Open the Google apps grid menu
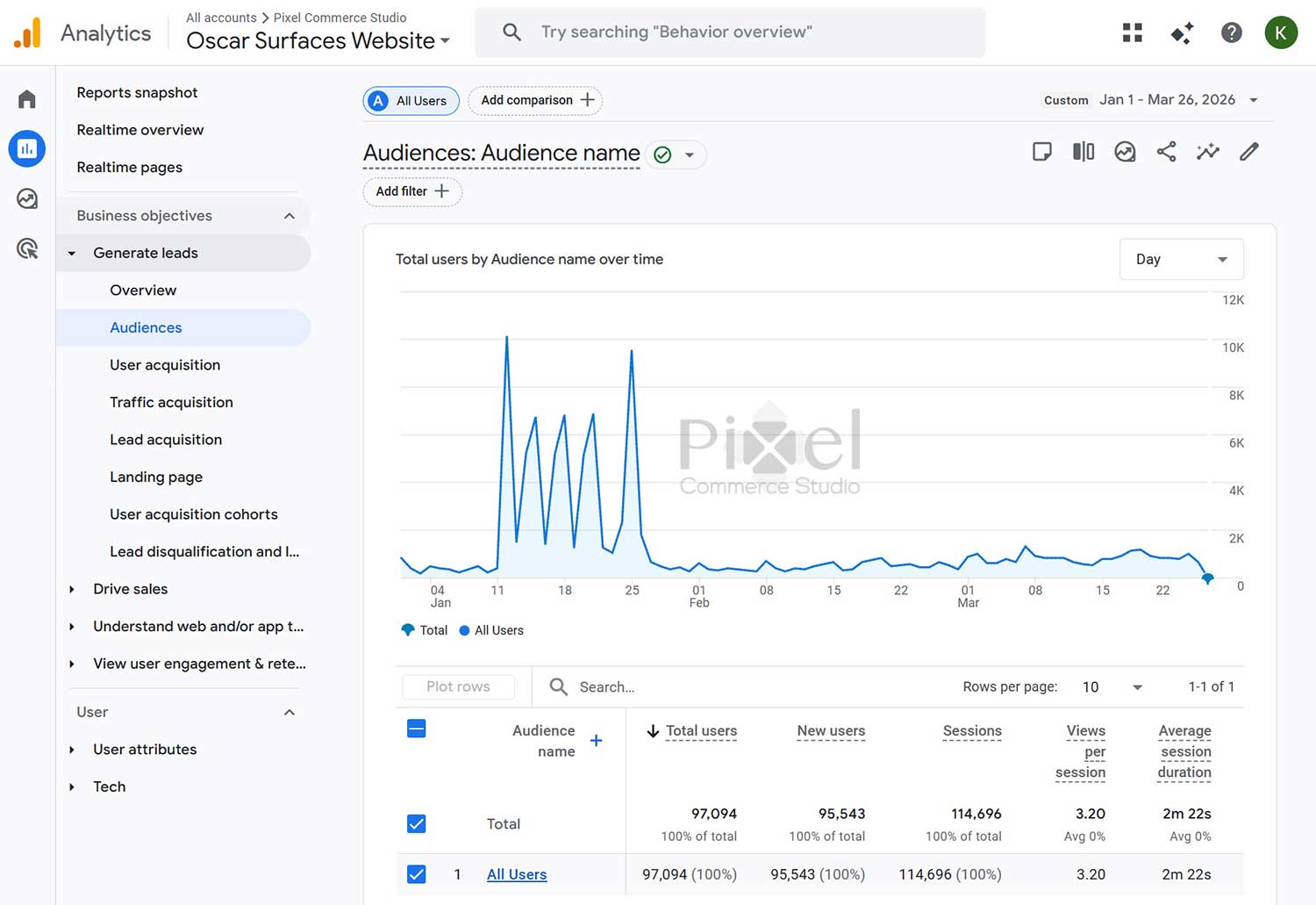 click(x=1133, y=32)
